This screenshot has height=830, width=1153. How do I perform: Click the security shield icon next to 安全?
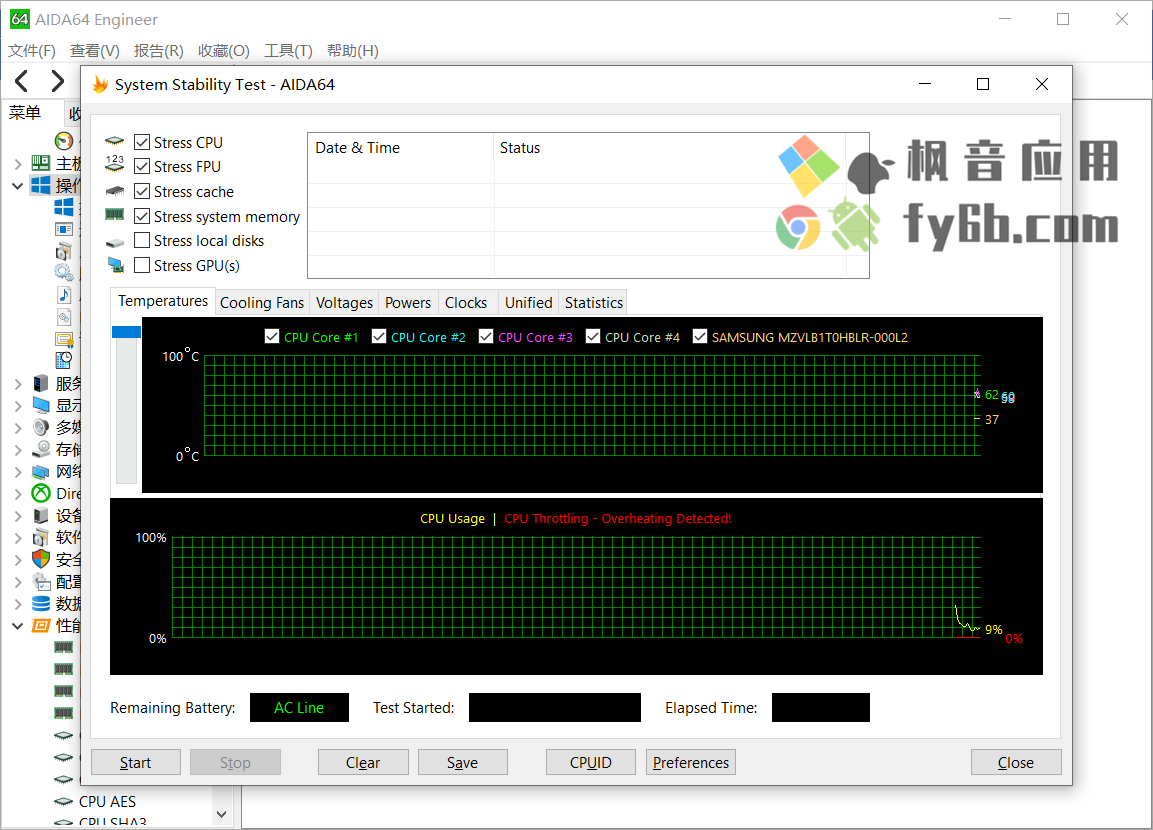(40, 559)
